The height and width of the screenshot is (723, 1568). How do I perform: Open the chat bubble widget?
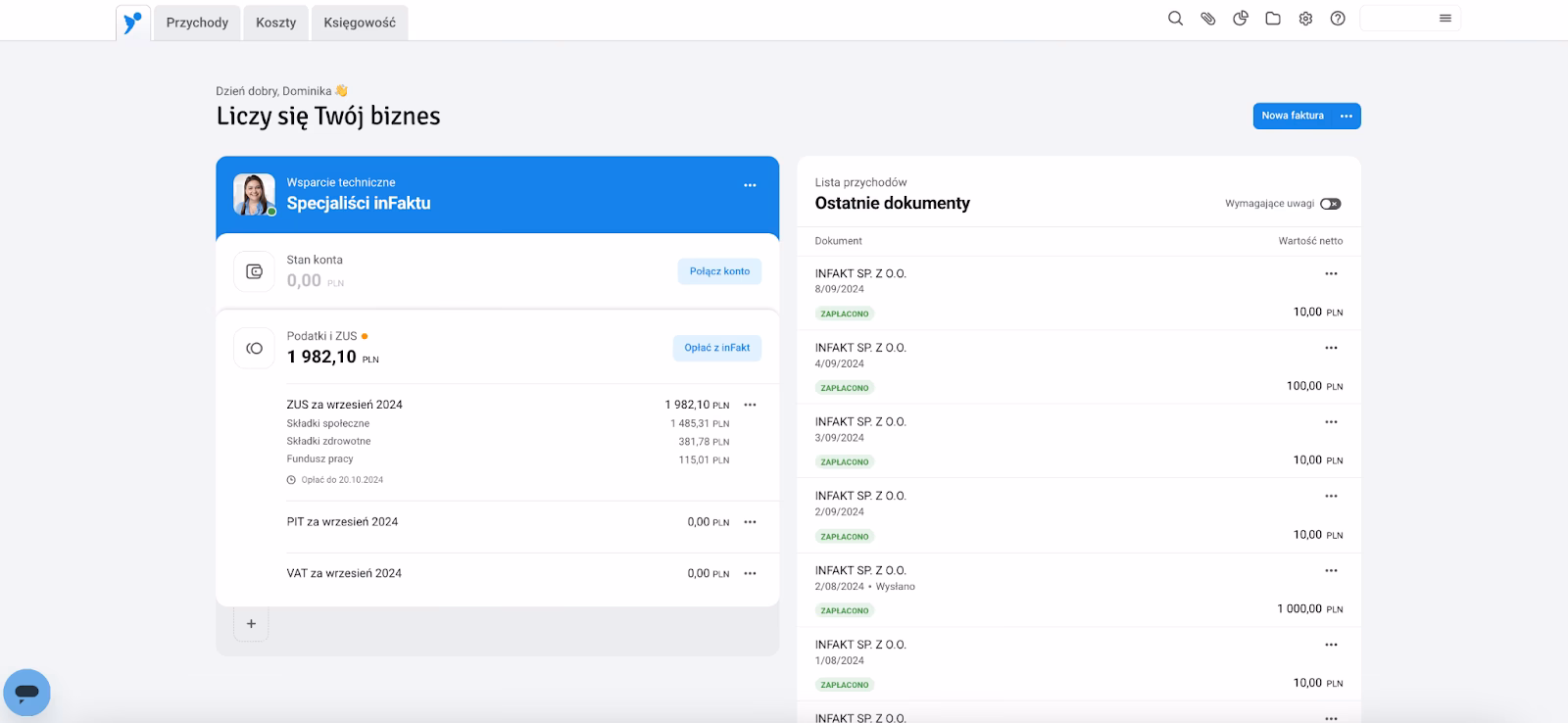pos(27,693)
